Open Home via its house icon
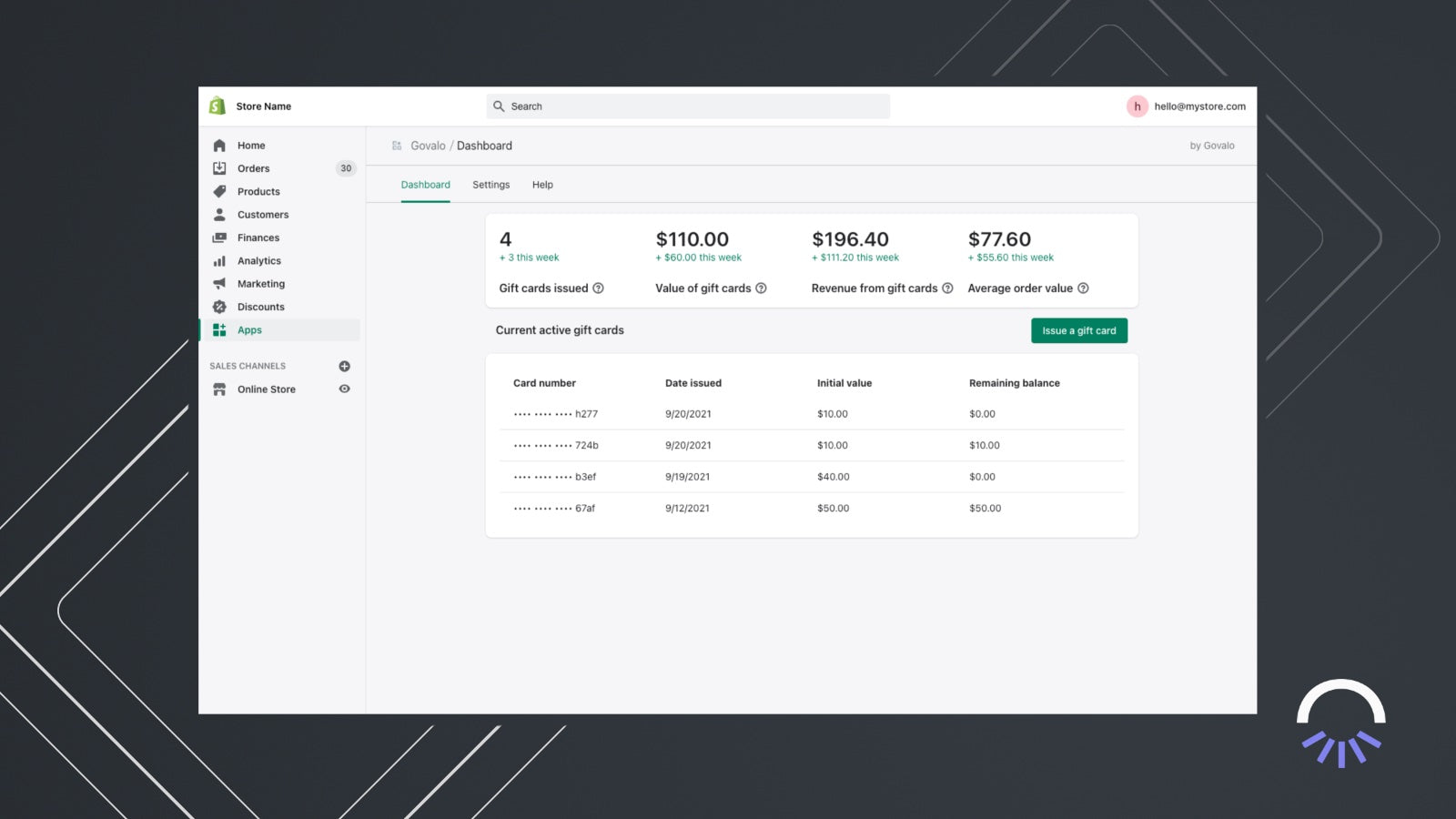 pyautogui.click(x=219, y=146)
